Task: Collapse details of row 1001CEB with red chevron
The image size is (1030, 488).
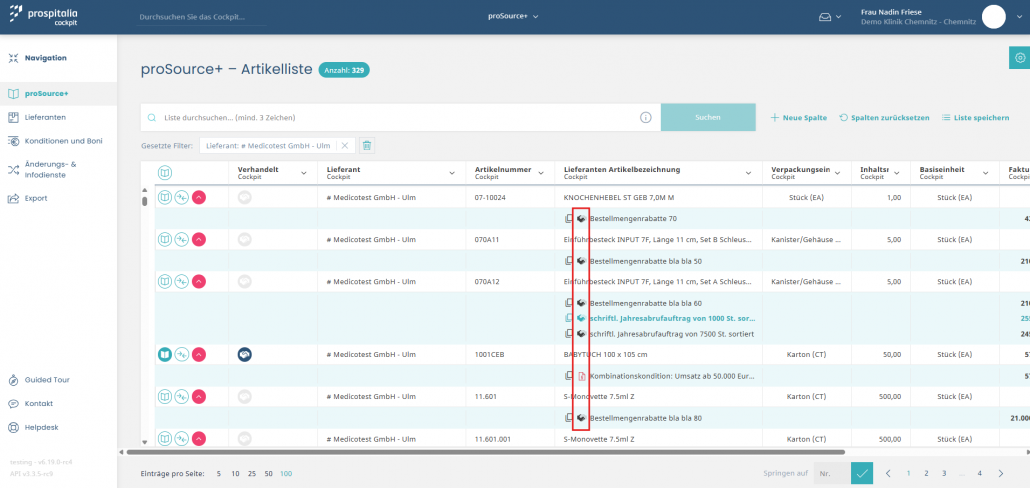Action: [198, 355]
